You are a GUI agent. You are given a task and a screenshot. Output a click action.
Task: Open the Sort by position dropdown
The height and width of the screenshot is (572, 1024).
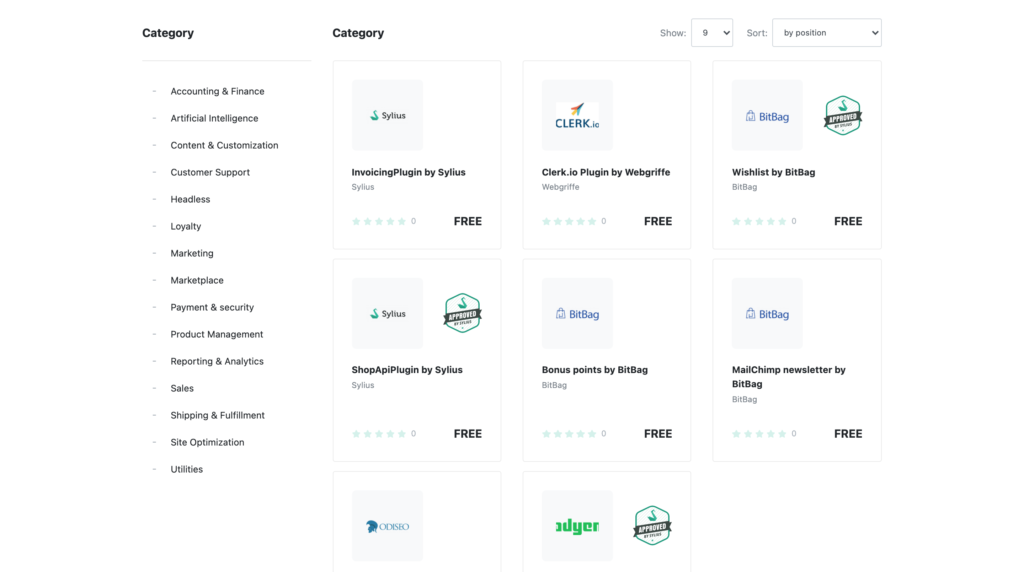(827, 33)
